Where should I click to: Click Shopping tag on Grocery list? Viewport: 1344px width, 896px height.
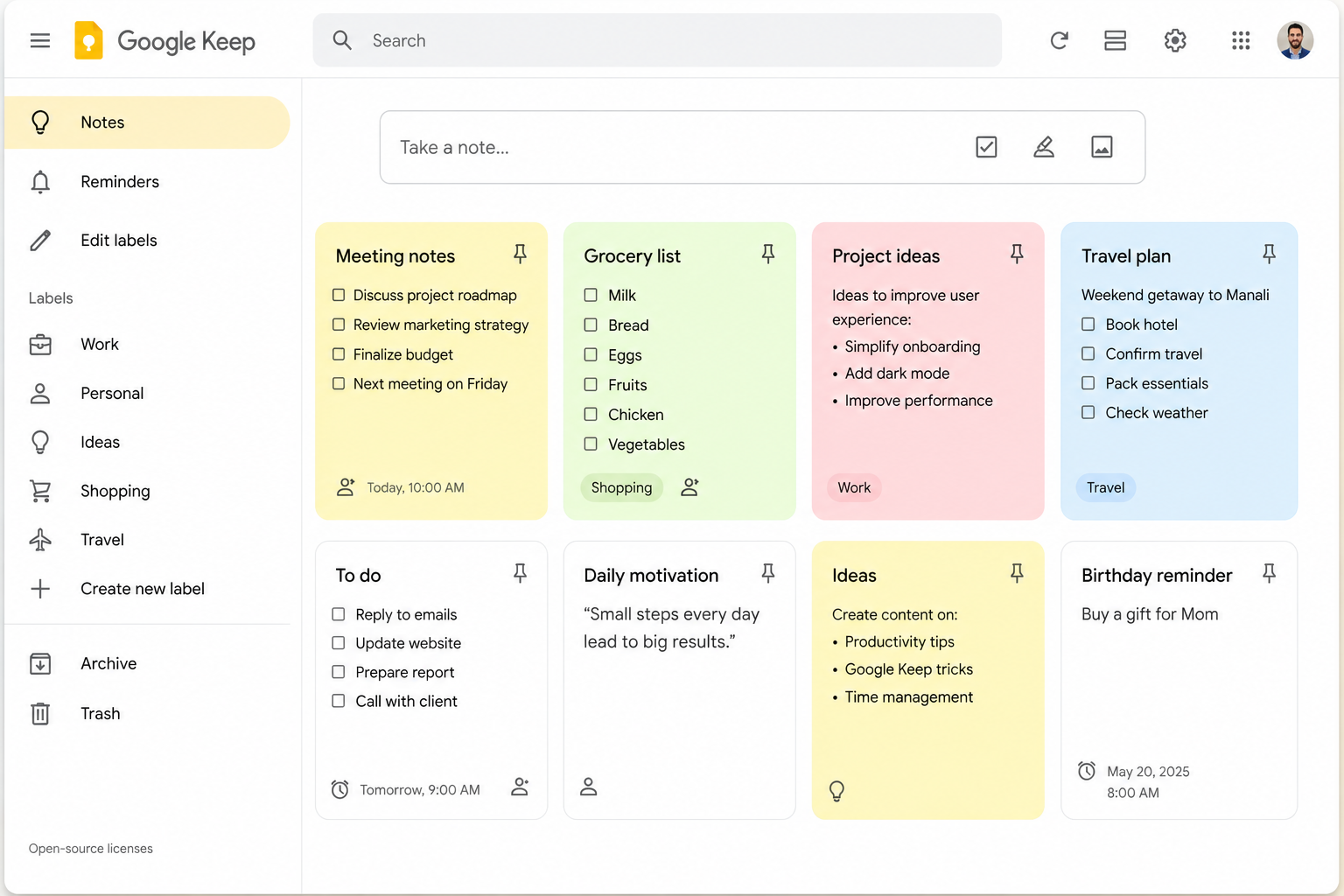(621, 487)
